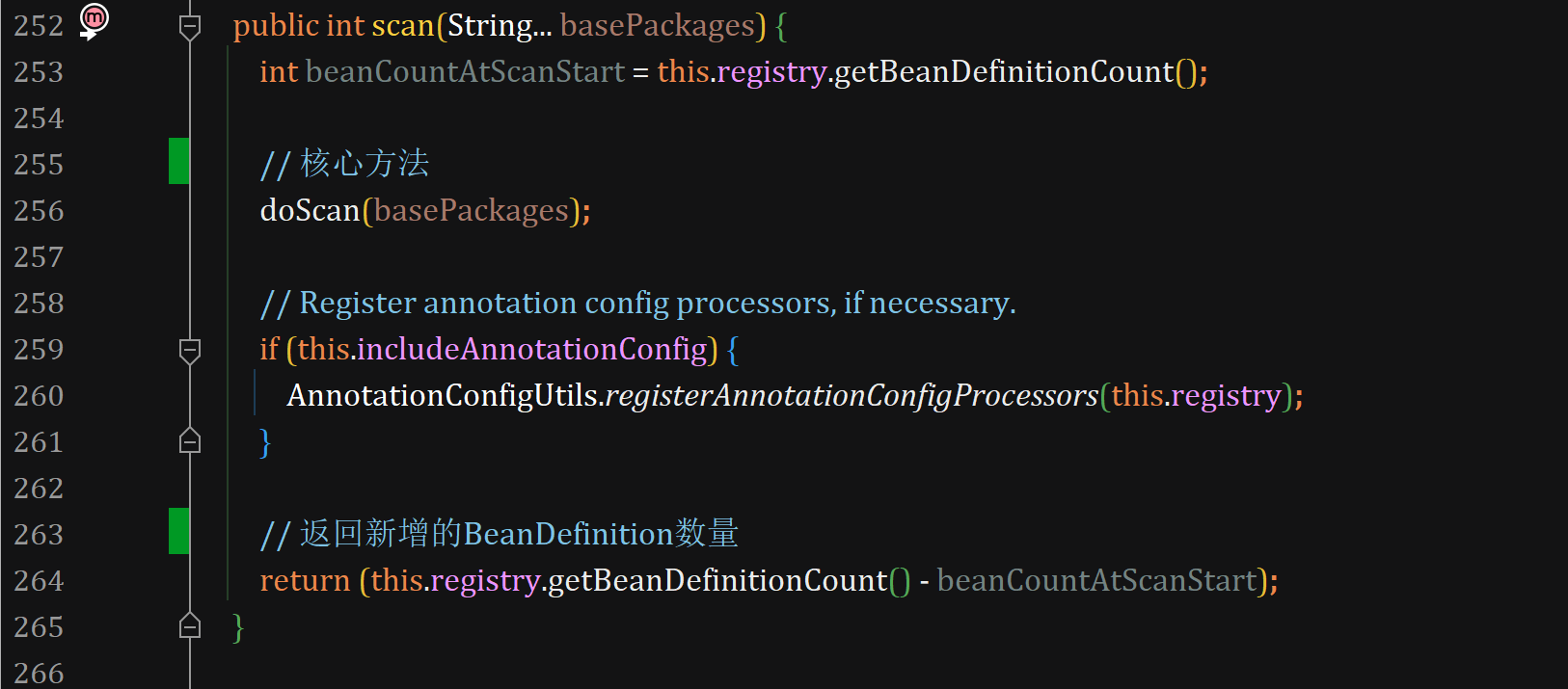Click line number 260 in the gutter

pos(39,396)
